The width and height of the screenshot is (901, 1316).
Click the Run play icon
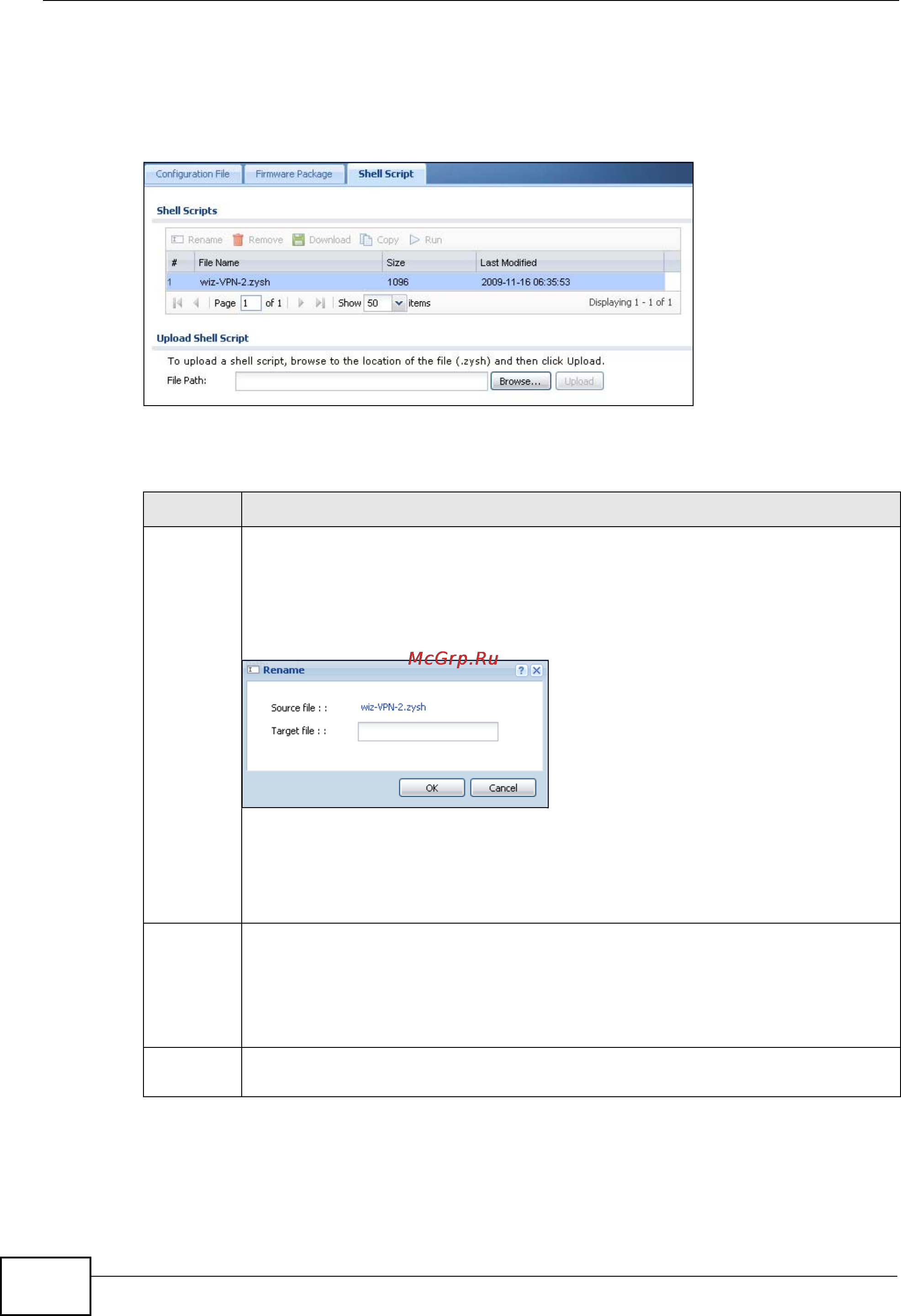[x=414, y=239]
